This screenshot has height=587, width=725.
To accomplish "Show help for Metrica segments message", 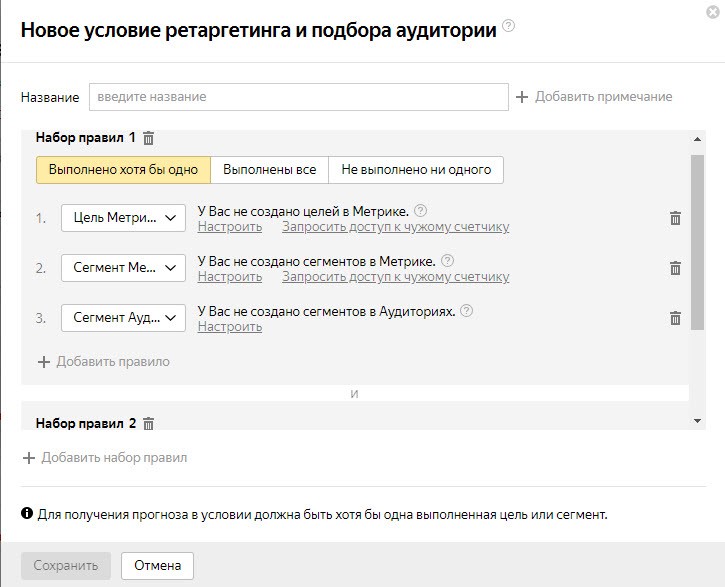I will pyautogui.click(x=447, y=261).
